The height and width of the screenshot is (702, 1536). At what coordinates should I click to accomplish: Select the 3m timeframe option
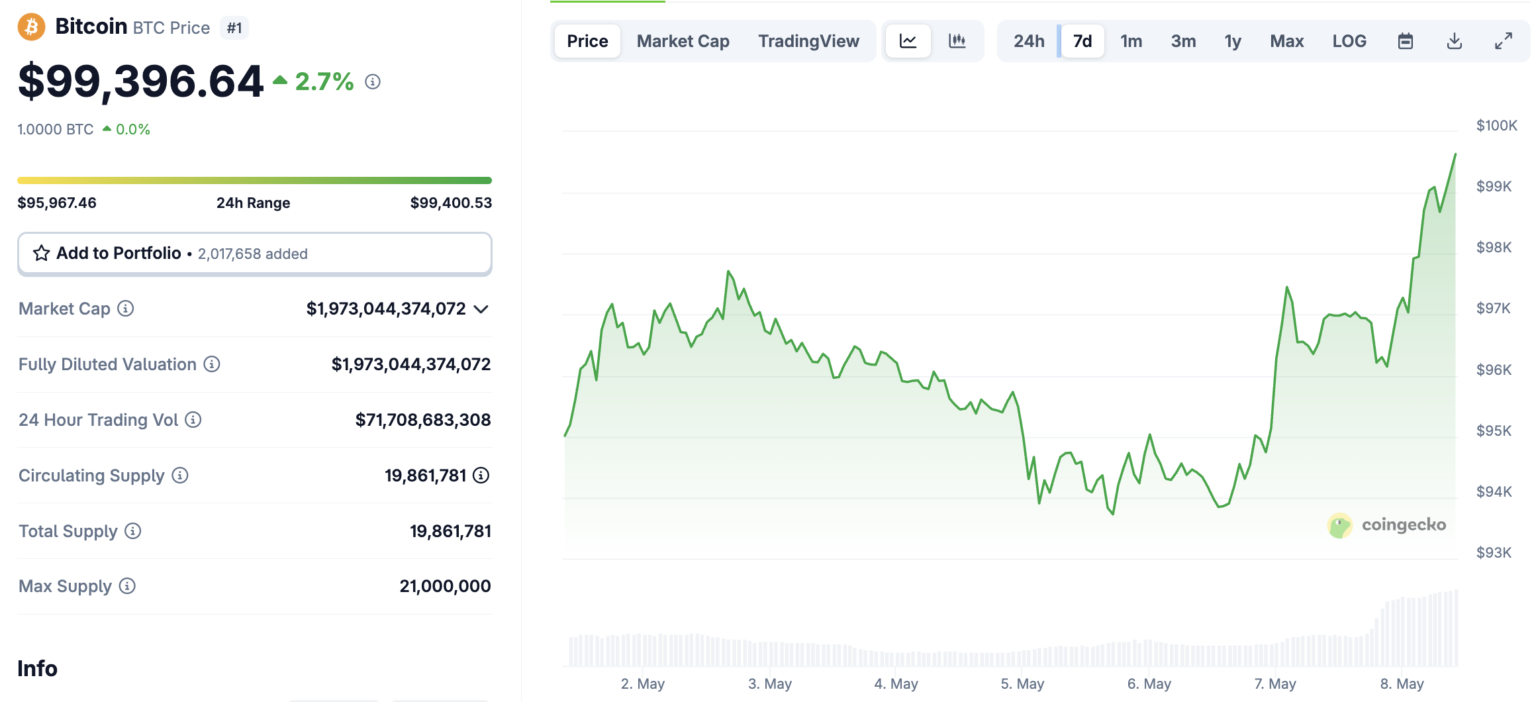pos(1183,41)
